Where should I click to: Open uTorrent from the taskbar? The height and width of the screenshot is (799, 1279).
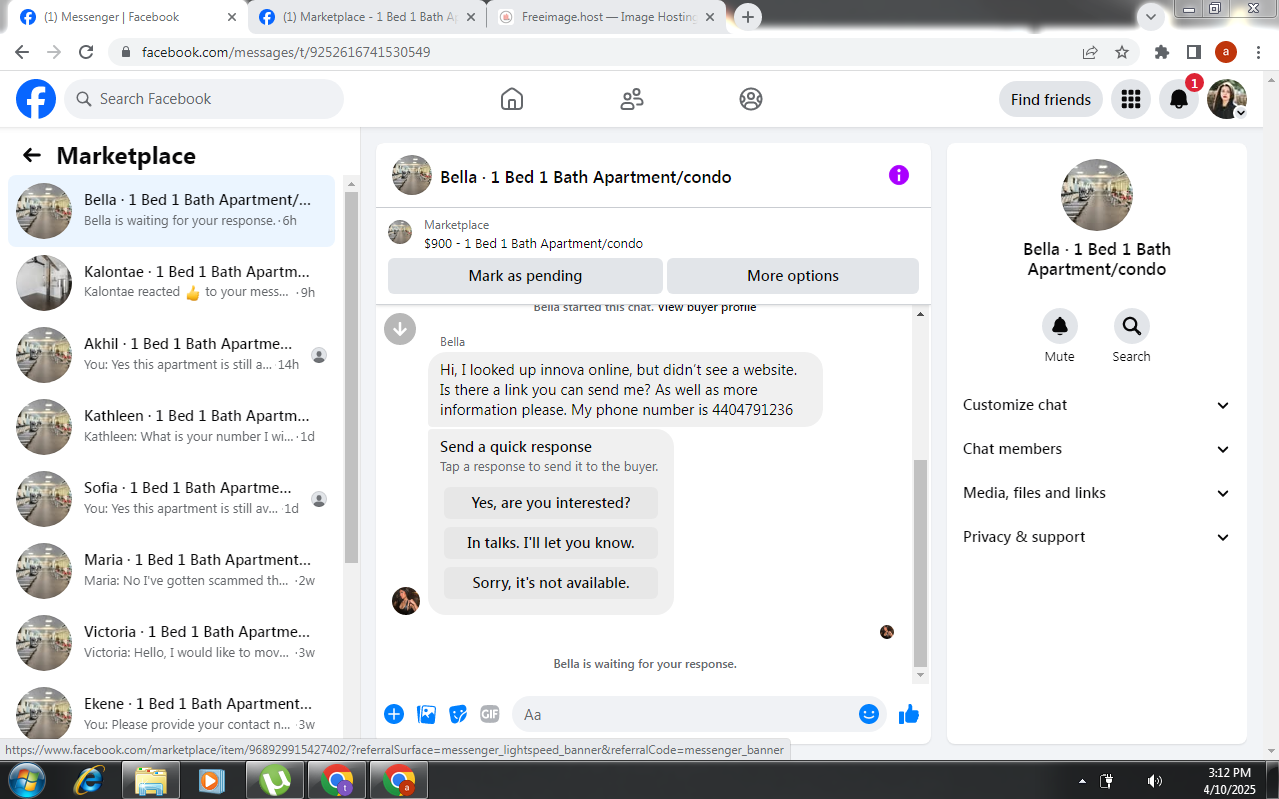point(274,780)
